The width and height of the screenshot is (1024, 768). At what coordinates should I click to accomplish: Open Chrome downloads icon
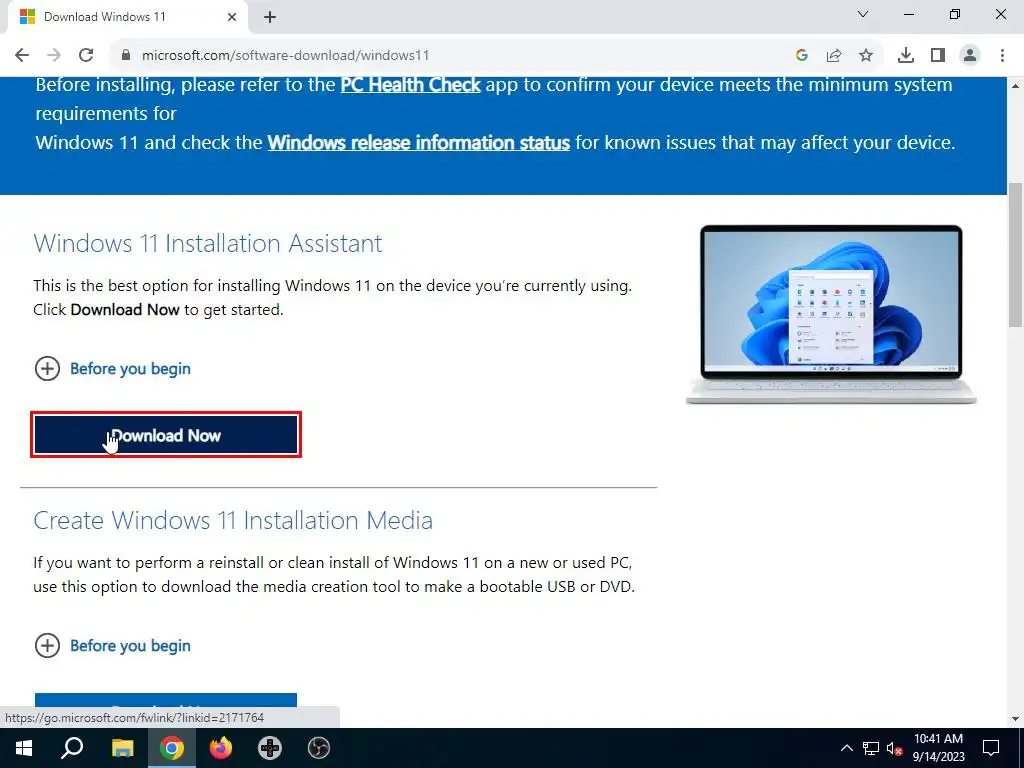[906, 56]
